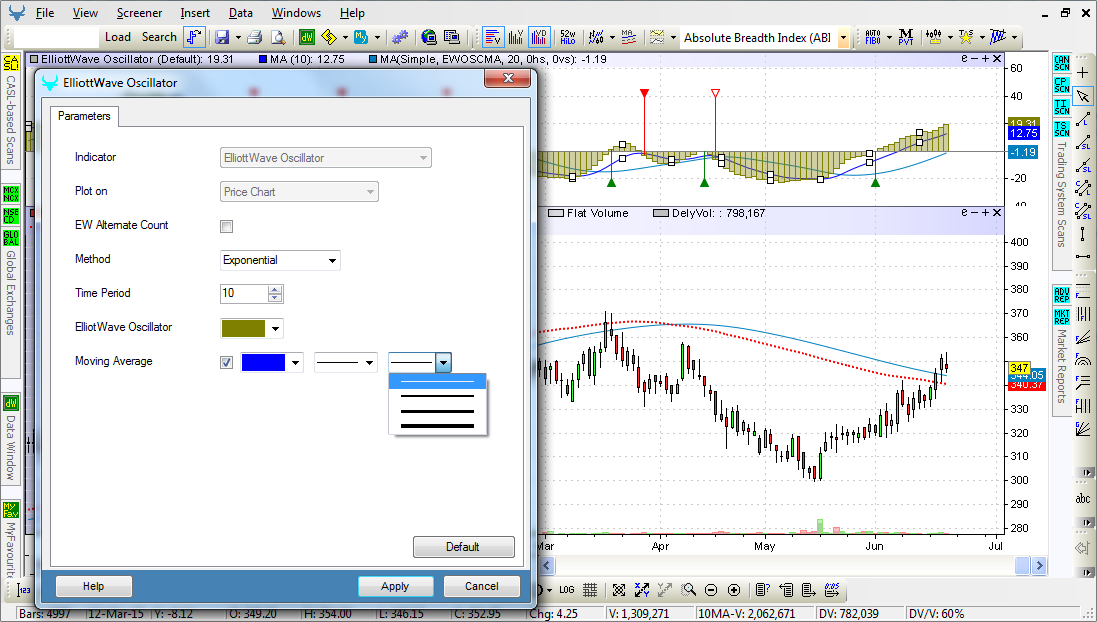Viewport: 1097px width, 622px height.
Task: Click the magnifier zoom area icon
Action: pos(688,590)
